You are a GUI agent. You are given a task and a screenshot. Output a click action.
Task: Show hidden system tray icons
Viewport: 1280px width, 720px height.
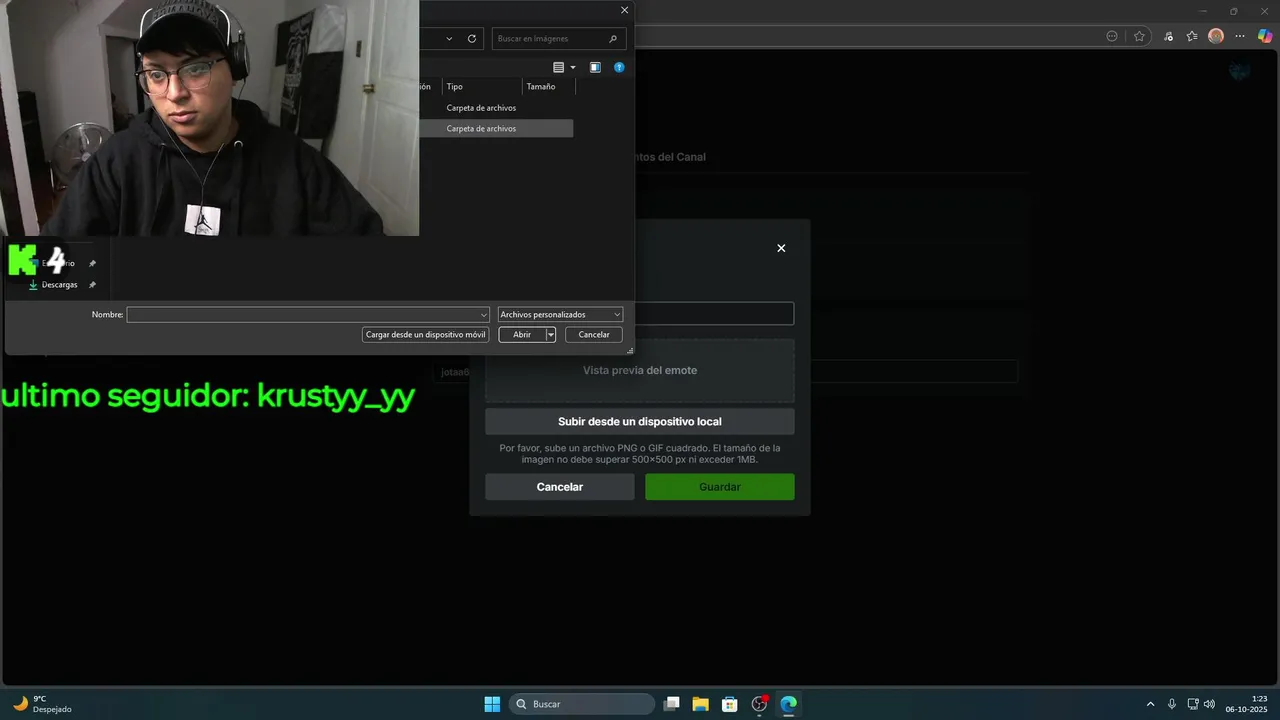(x=1150, y=704)
